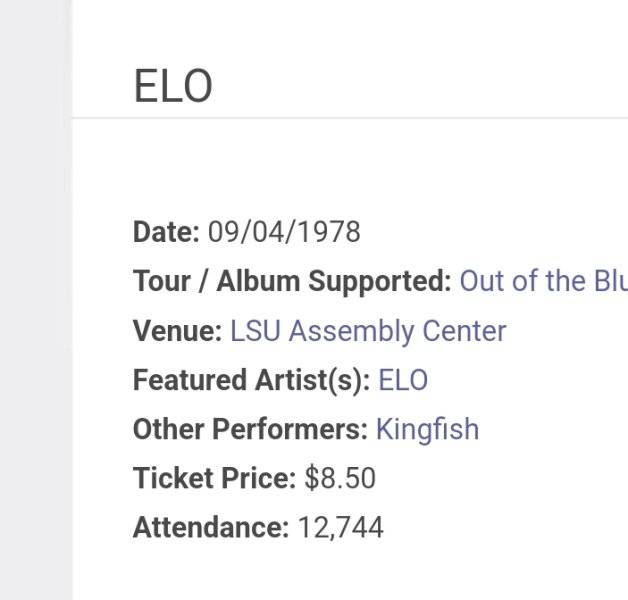Open the Kingfish performer link
The width and height of the screenshot is (628, 600).
pos(427,430)
